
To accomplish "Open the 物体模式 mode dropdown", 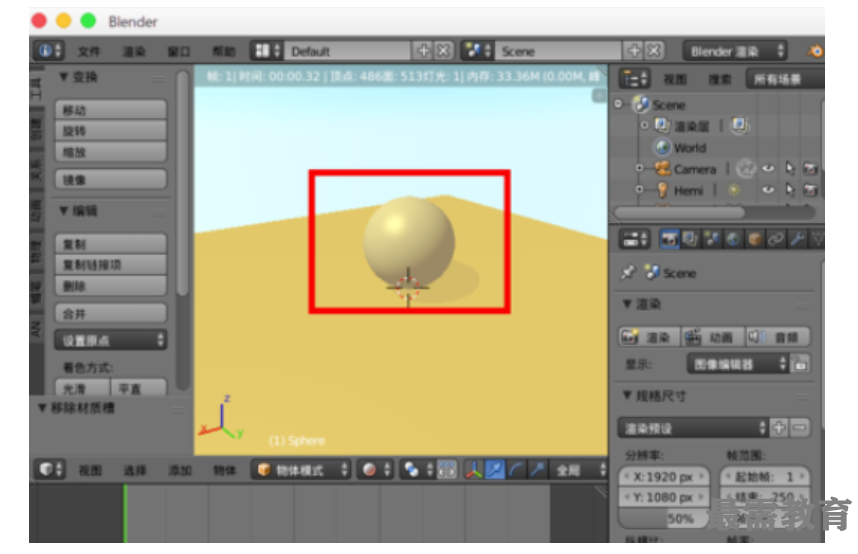I will coord(300,470).
